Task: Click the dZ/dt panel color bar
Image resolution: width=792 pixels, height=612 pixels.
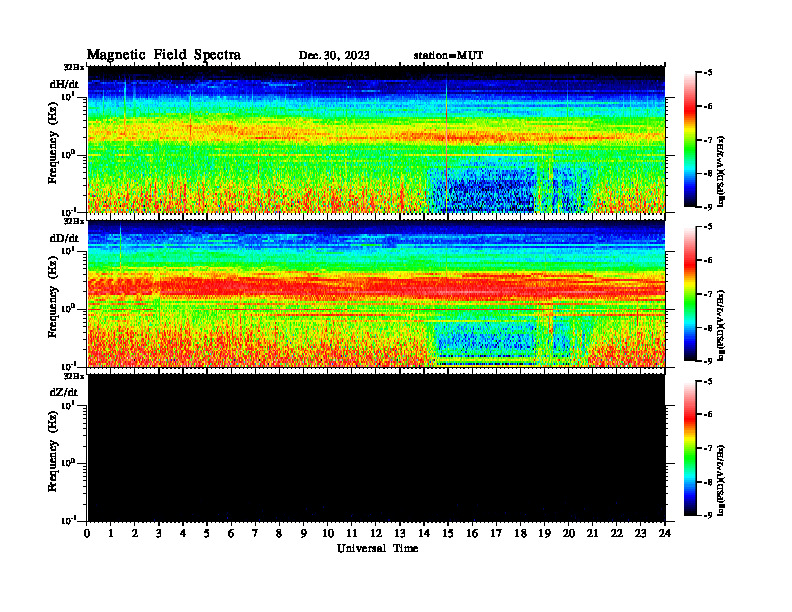Action: (x=690, y=448)
